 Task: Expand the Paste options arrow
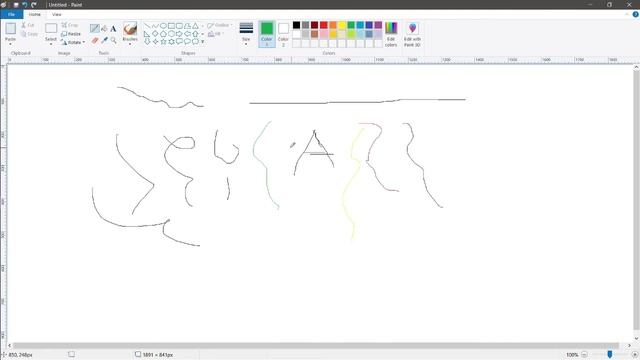click(10, 43)
